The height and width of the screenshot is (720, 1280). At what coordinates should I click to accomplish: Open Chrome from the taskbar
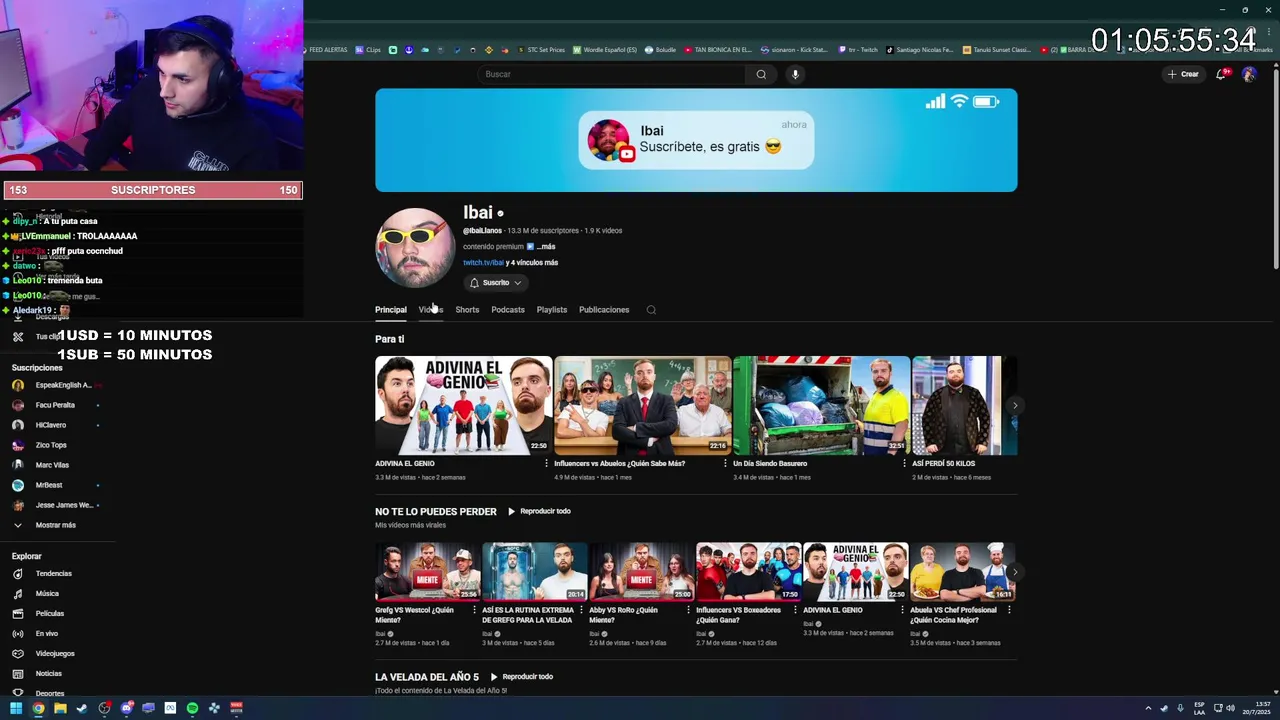point(38,708)
